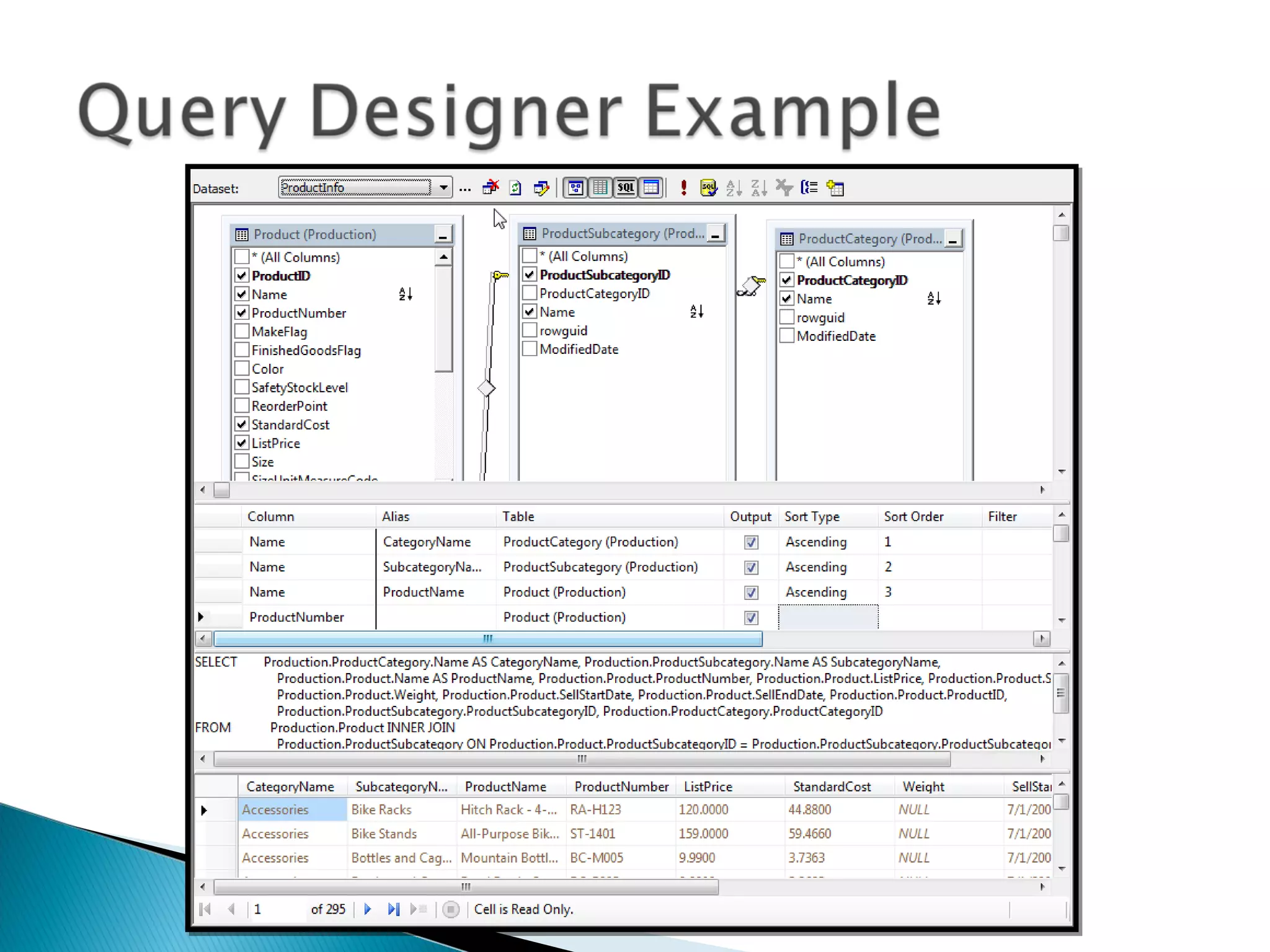Open the Dataset ProductInfo dropdown
Viewport: 1270px width, 952px height.
[x=444, y=187]
